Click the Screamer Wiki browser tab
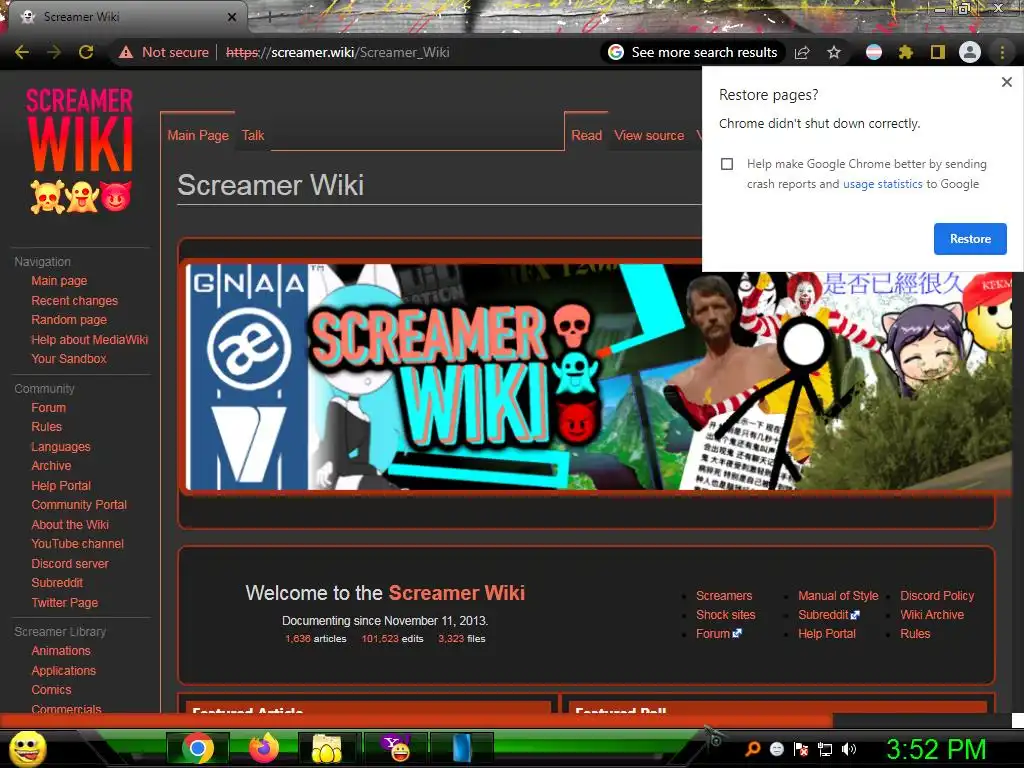Viewport: 1024px width, 768px height. 127,17
